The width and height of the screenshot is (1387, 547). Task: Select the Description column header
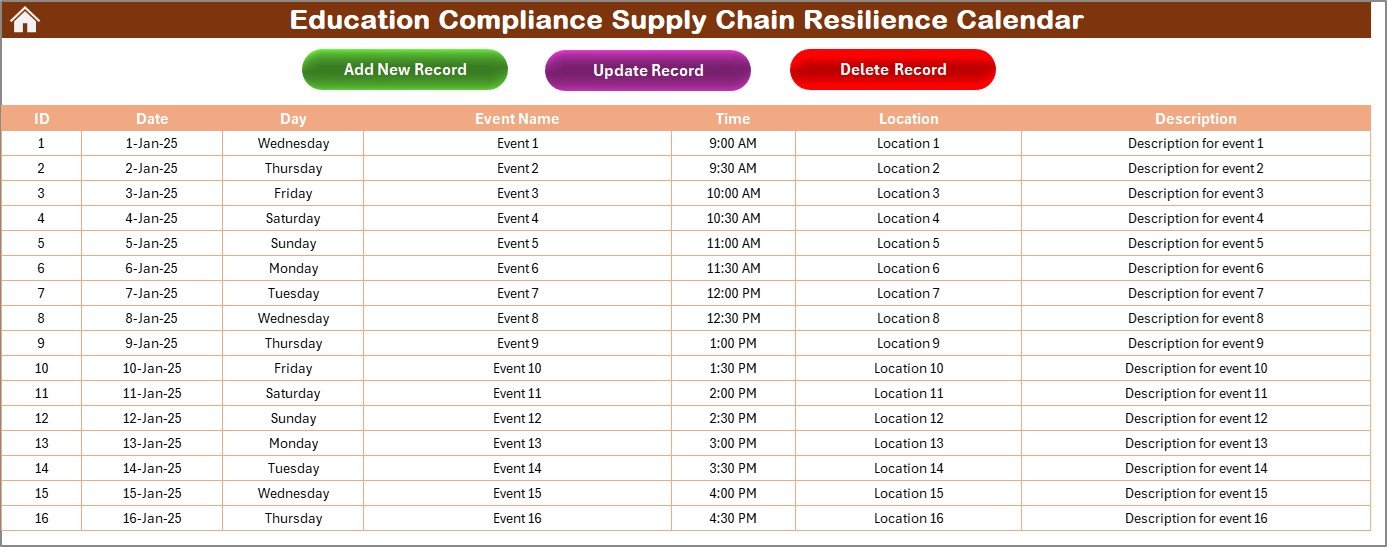1196,118
